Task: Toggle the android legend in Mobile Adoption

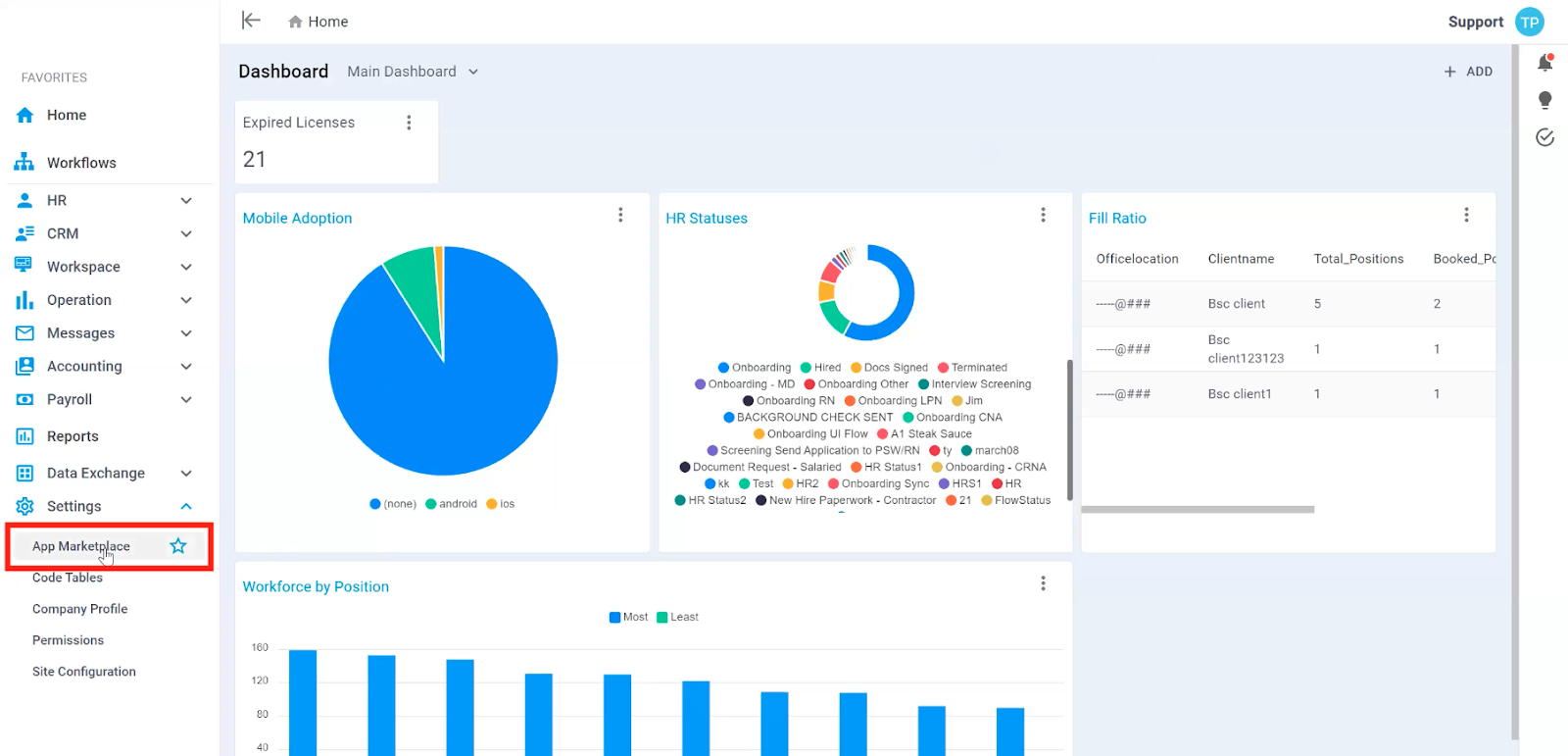Action: pyautogui.click(x=451, y=504)
